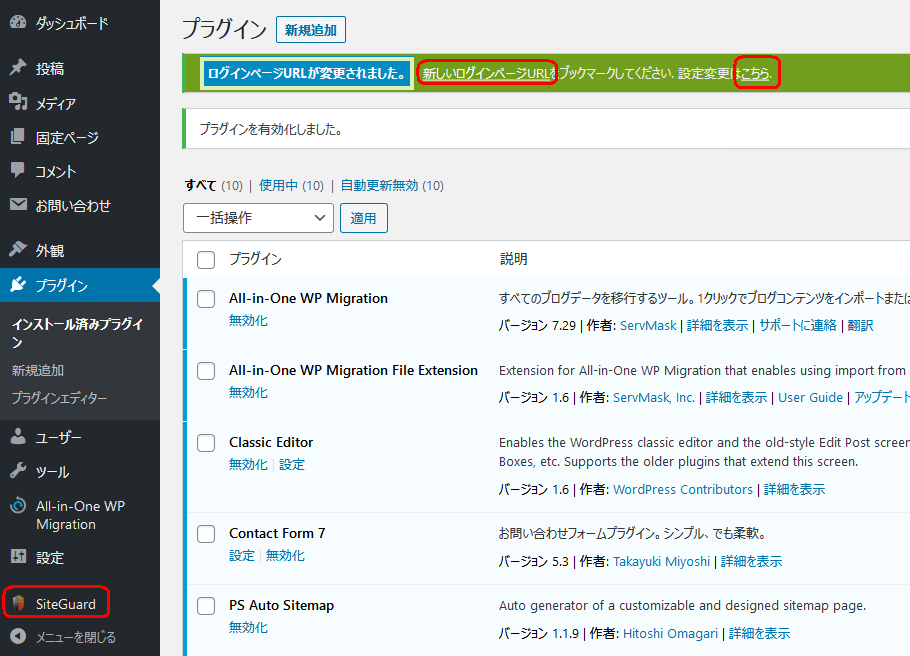The width and height of the screenshot is (910, 656).
Task: View details for Classic Editor
Action: tap(795, 489)
